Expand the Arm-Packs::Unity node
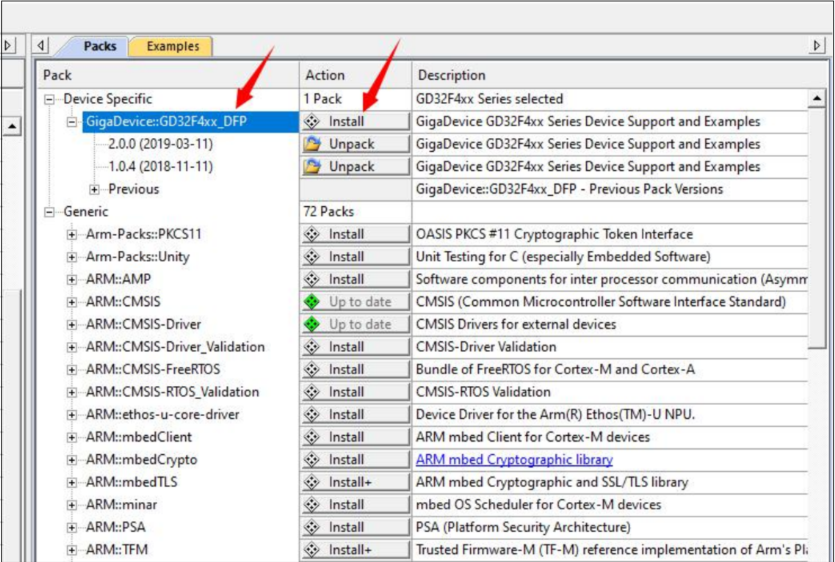The height and width of the screenshot is (562, 835). click(71, 257)
